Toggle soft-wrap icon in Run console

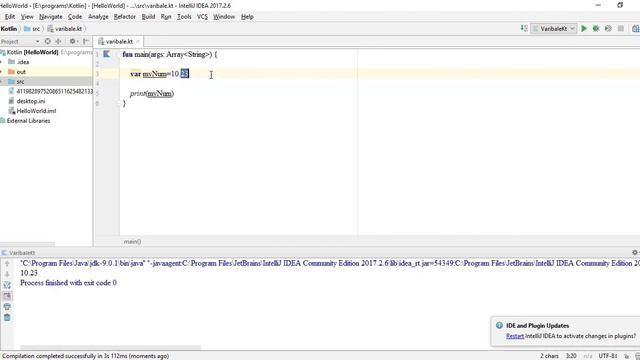click(7, 285)
